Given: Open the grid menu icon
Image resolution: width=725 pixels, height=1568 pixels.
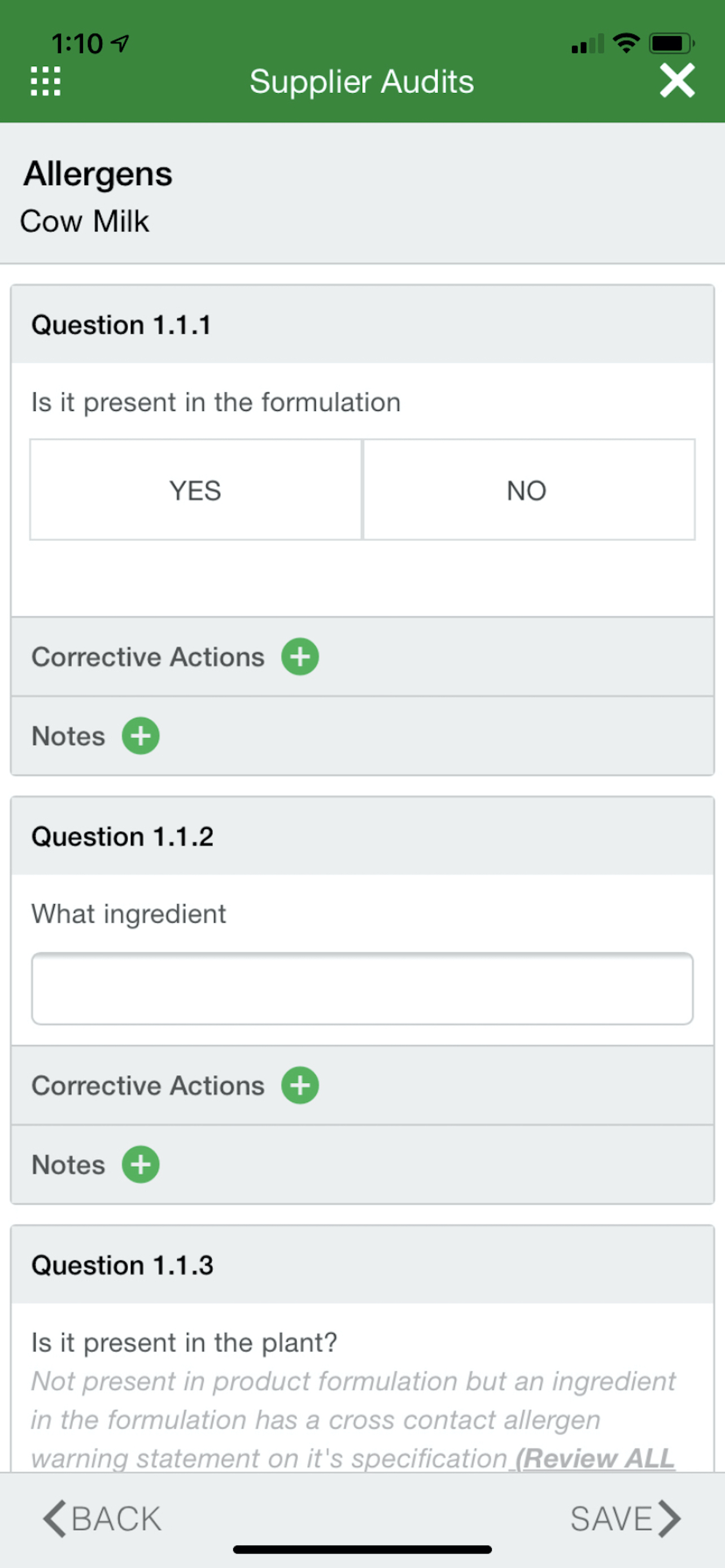Looking at the screenshot, I should tap(46, 81).
